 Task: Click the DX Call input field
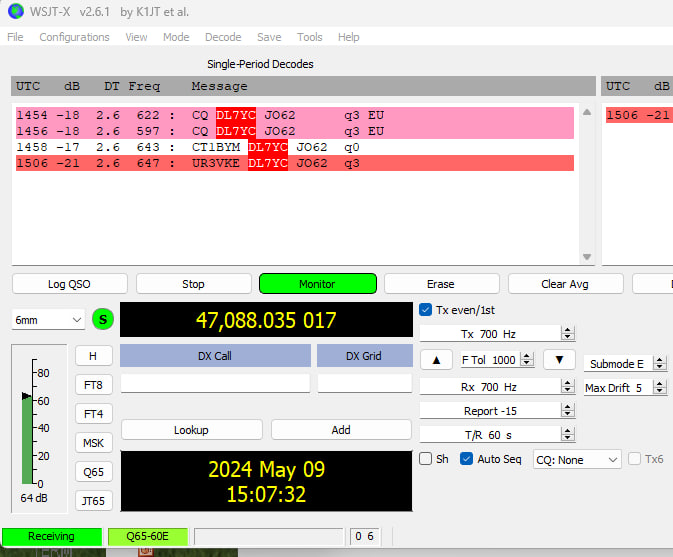tap(215, 383)
